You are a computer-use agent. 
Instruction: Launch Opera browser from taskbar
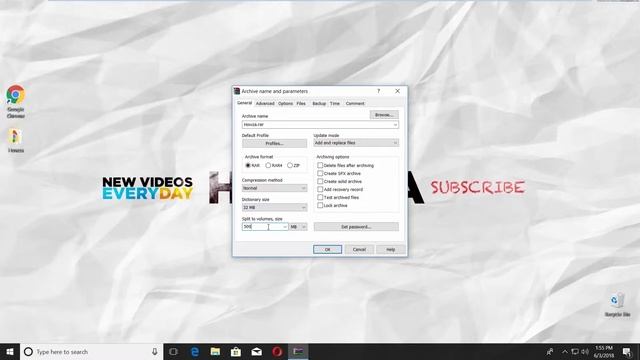tap(277, 351)
